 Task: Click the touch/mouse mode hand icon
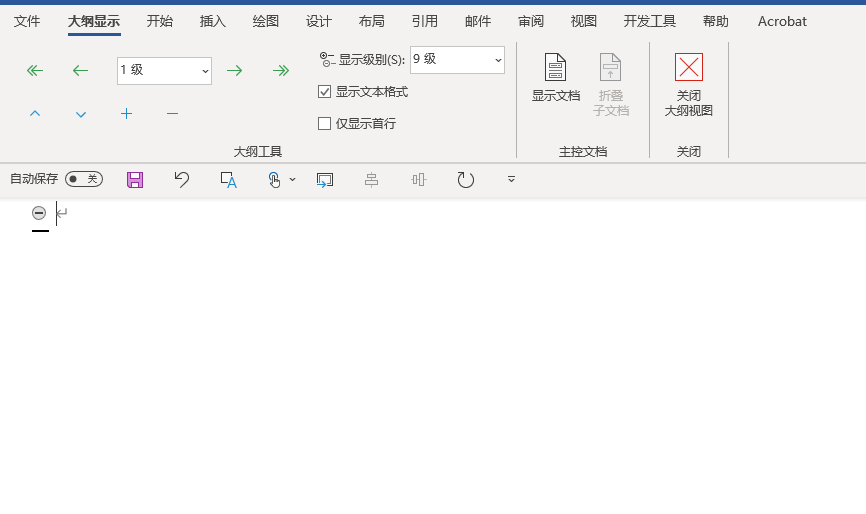tap(274, 179)
